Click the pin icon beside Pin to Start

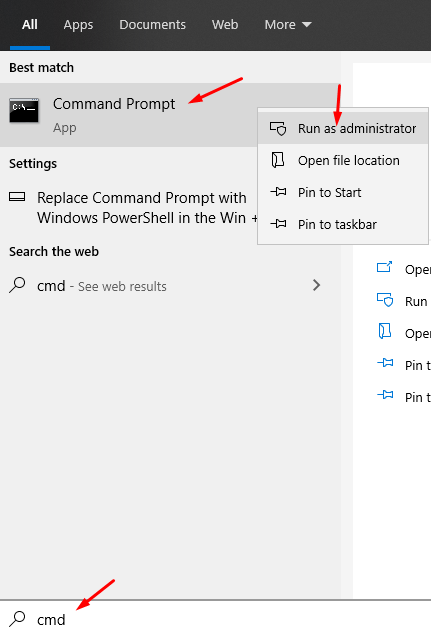click(x=278, y=192)
